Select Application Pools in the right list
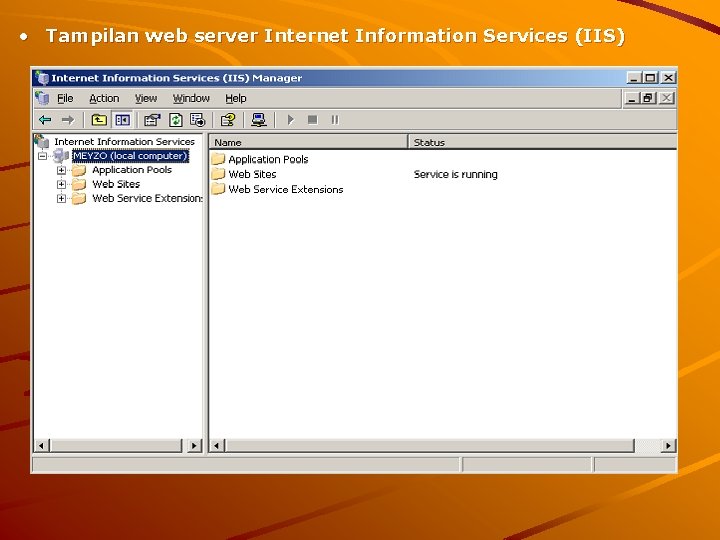The height and width of the screenshot is (540, 720). tap(268, 159)
